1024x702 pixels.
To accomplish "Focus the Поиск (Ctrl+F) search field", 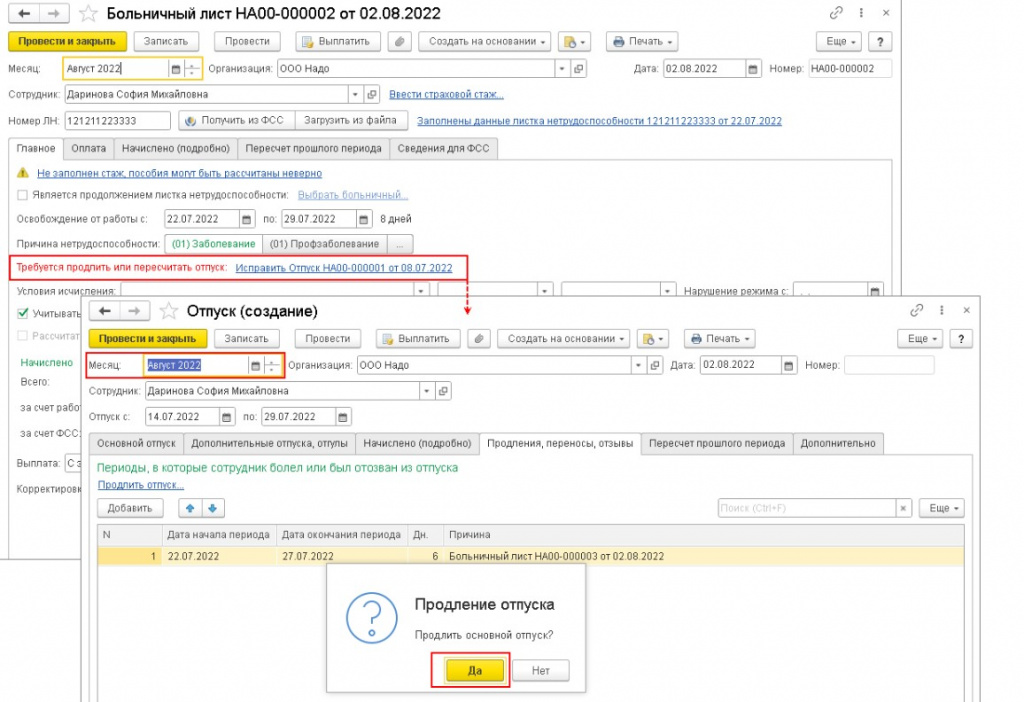I will (x=807, y=508).
